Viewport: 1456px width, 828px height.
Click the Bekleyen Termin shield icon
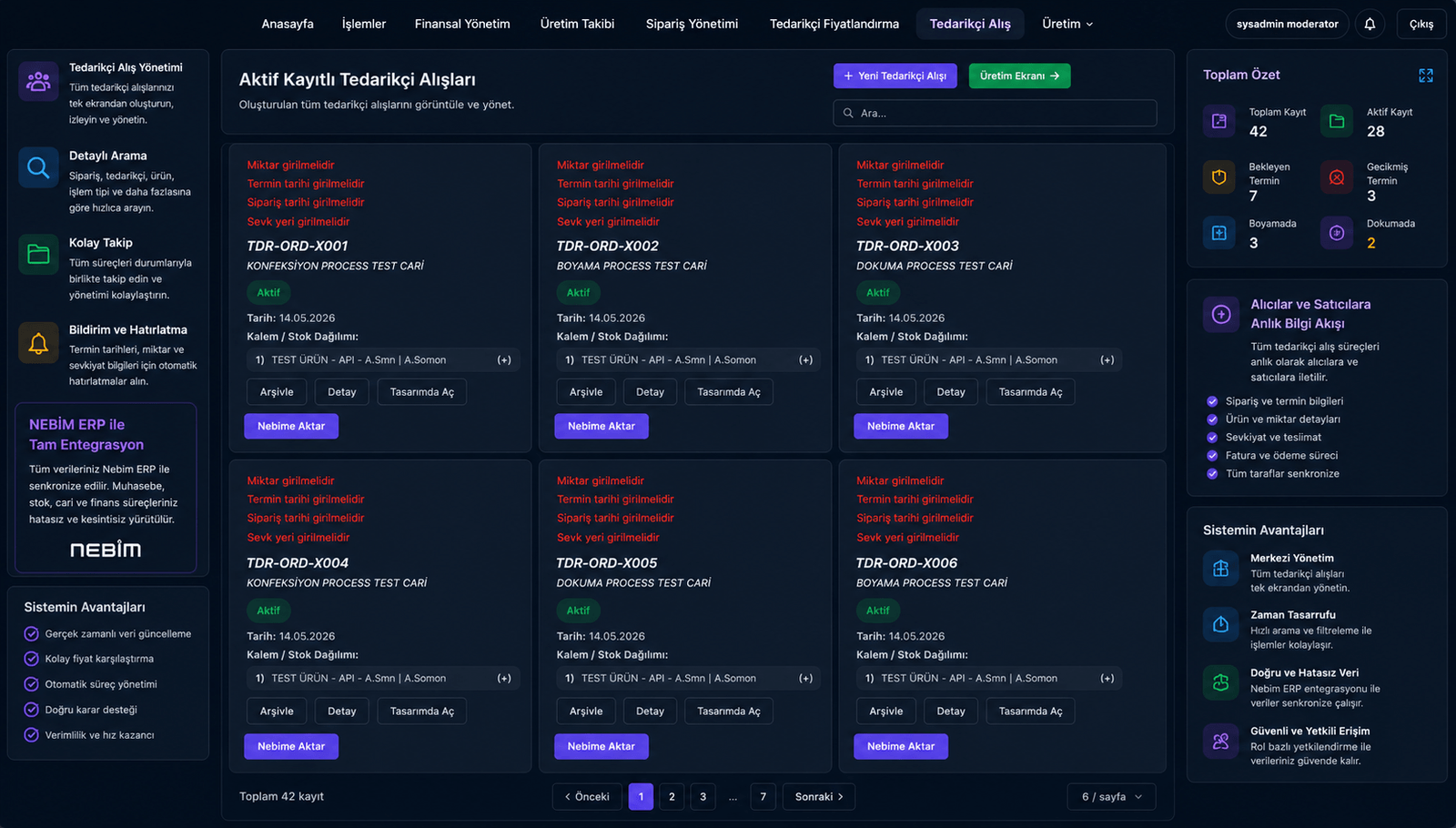point(1219,177)
